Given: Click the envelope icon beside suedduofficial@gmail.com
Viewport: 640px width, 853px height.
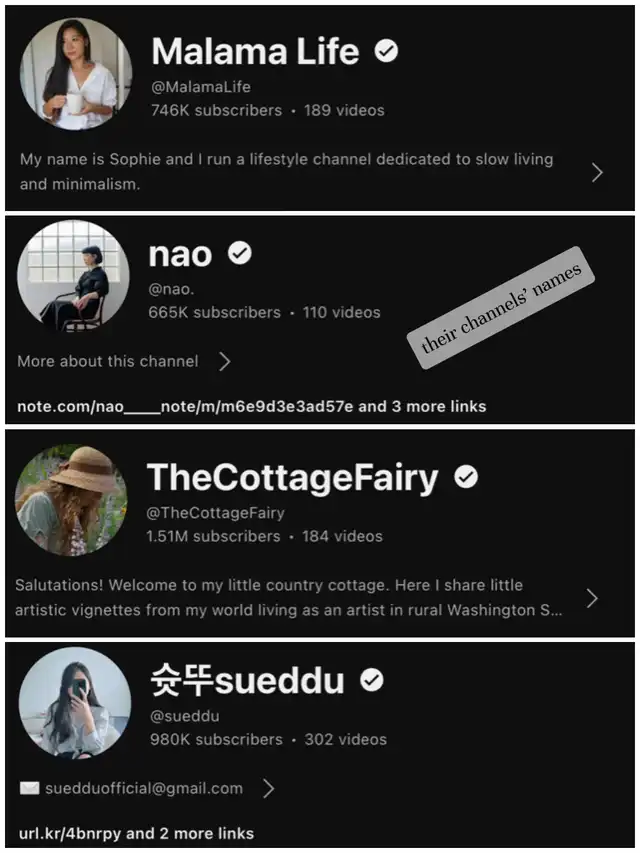Looking at the screenshot, I should pos(29,788).
